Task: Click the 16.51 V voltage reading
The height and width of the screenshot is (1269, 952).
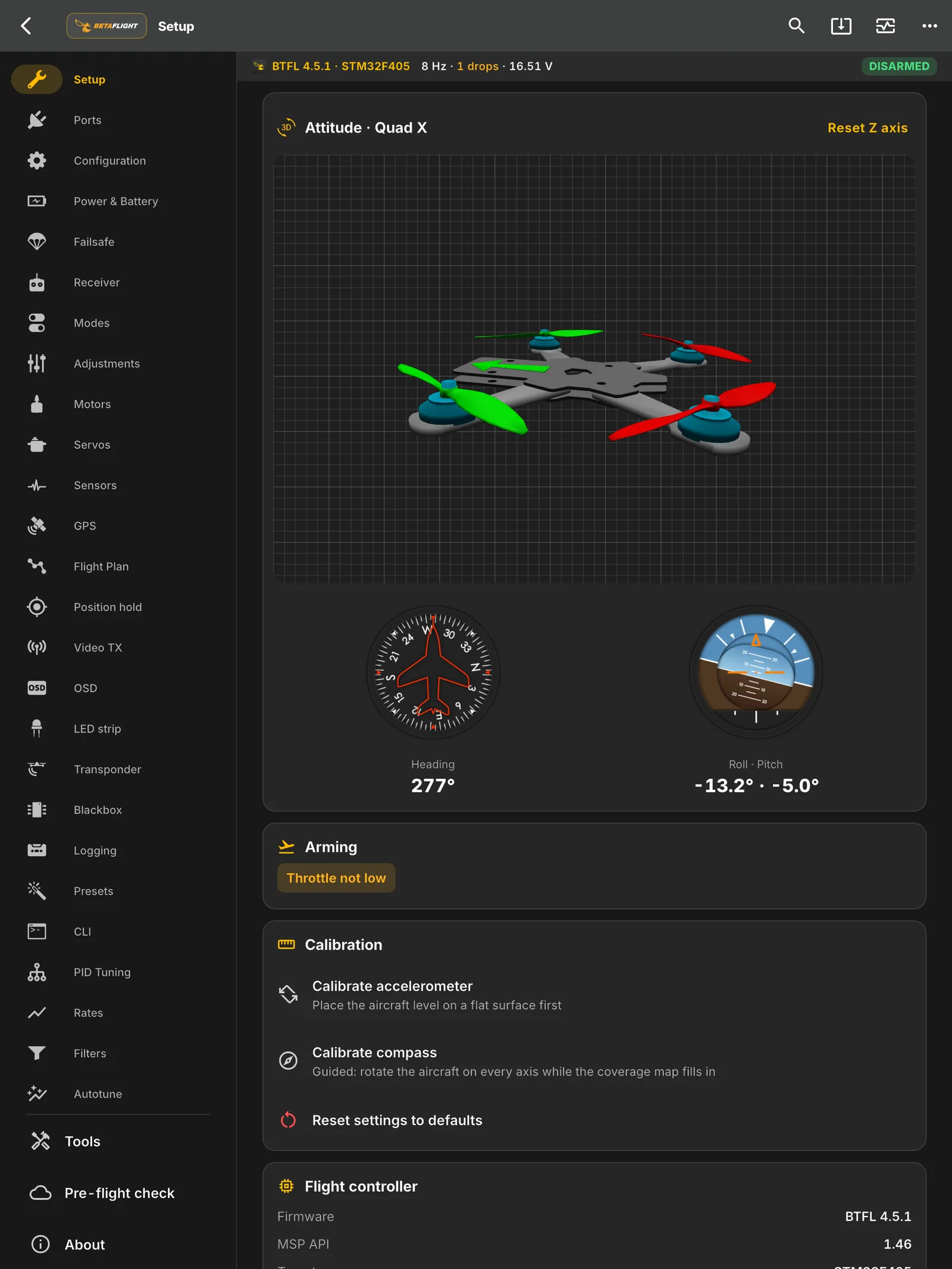Action: (x=531, y=66)
